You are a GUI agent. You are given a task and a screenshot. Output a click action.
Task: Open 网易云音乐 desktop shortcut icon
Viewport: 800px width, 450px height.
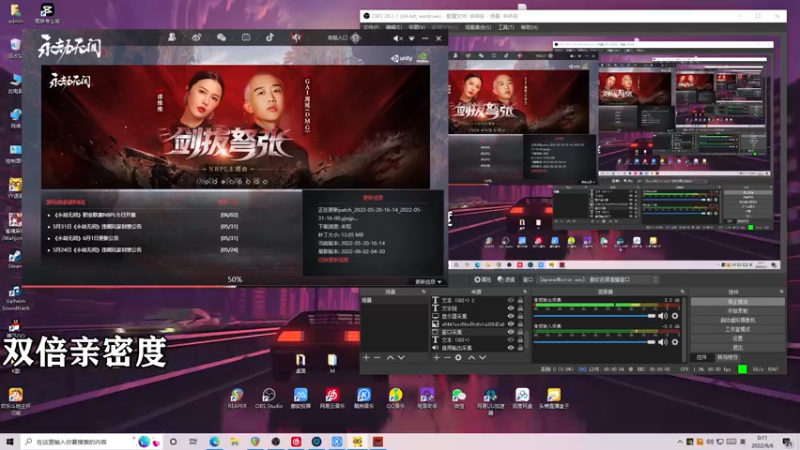(332, 398)
